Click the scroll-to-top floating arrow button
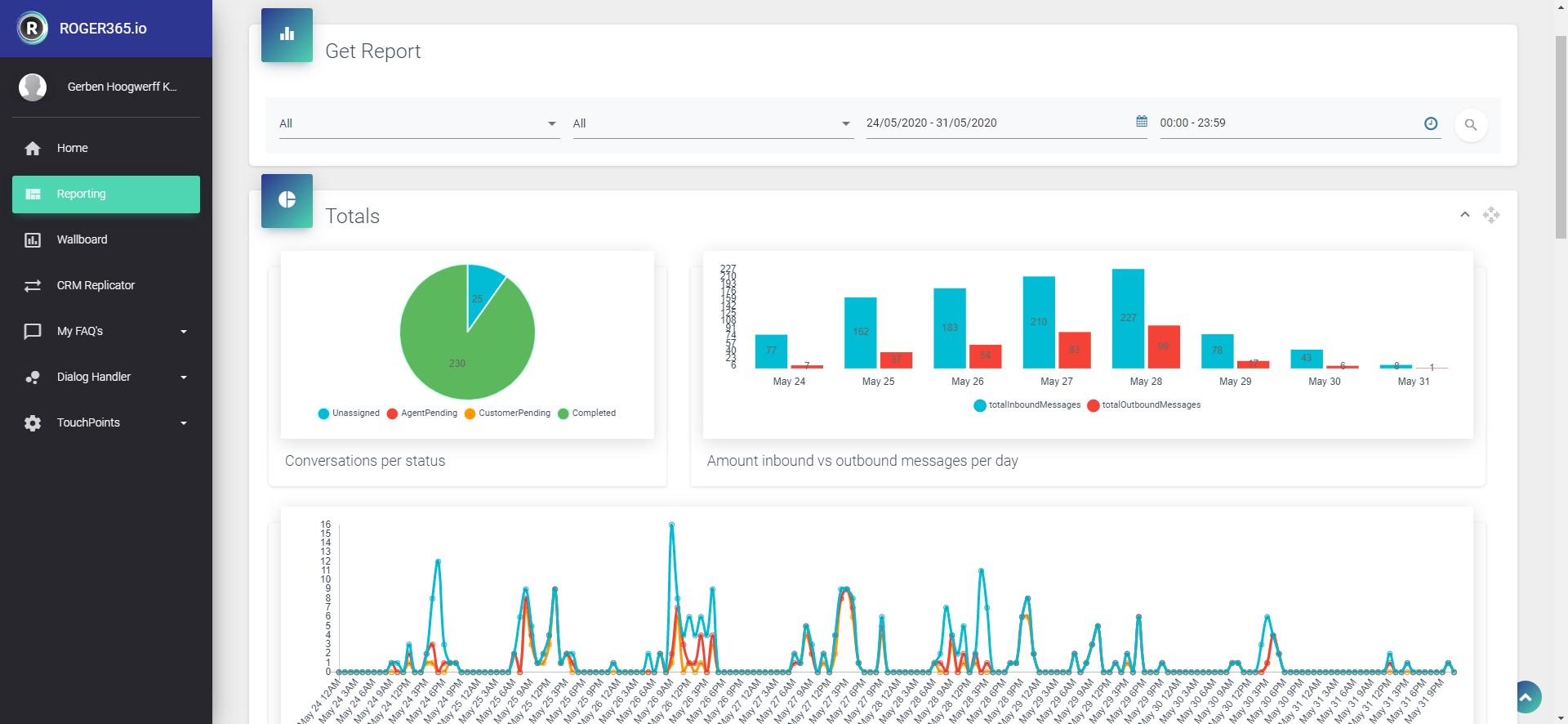The height and width of the screenshot is (724, 1568). [x=1525, y=697]
